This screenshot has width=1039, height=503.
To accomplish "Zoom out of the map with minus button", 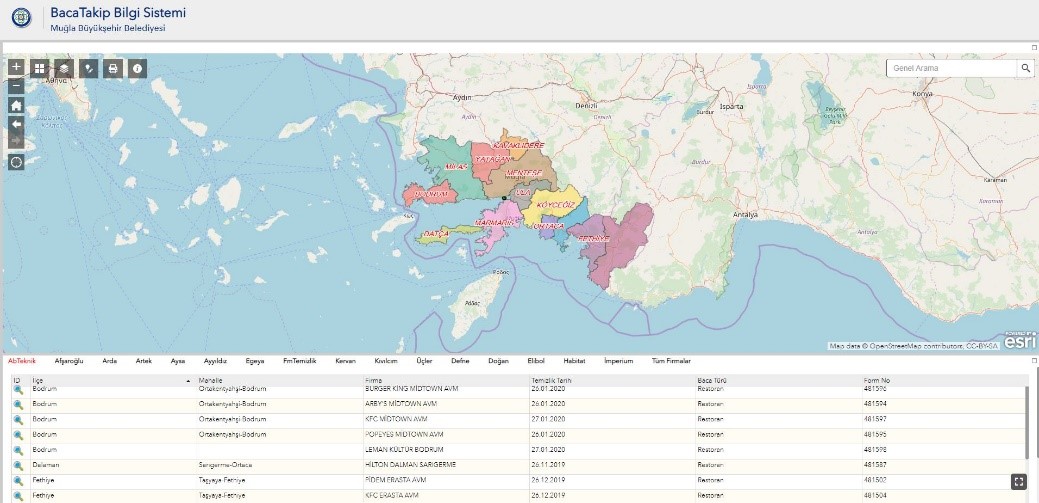I will coord(17,85).
